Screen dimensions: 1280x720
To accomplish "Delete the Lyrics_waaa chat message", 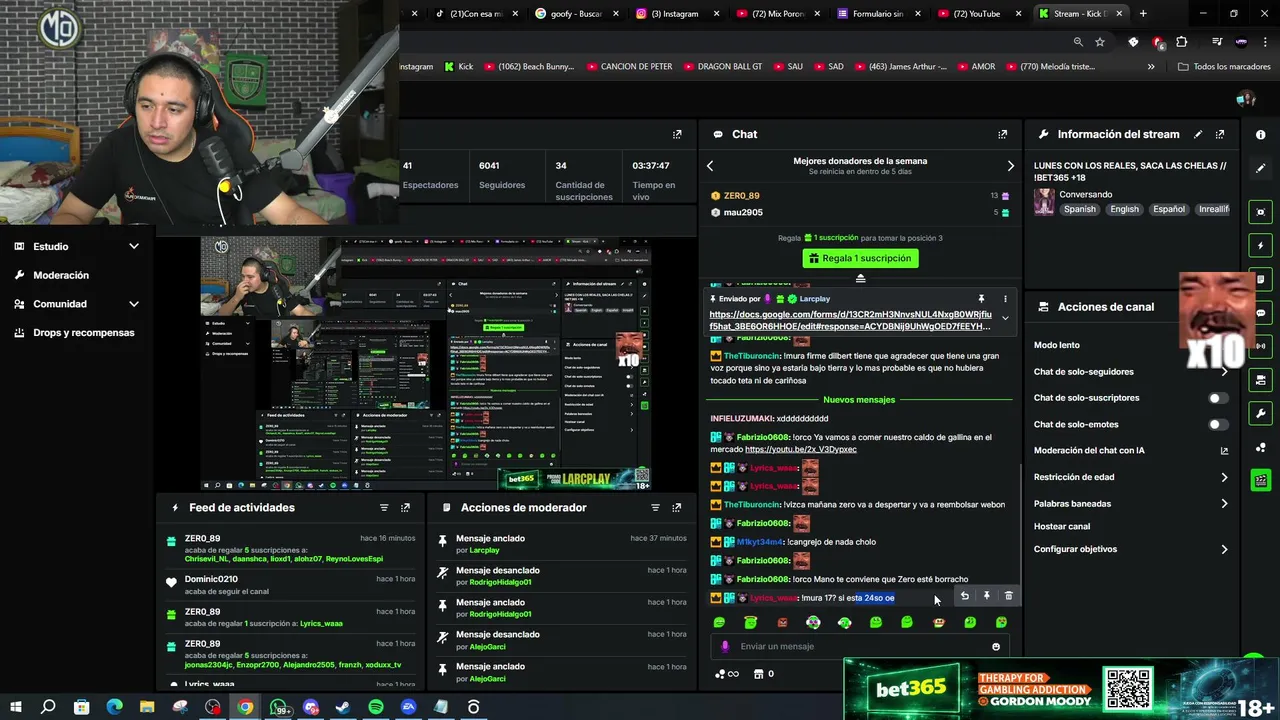I will point(1008,596).
